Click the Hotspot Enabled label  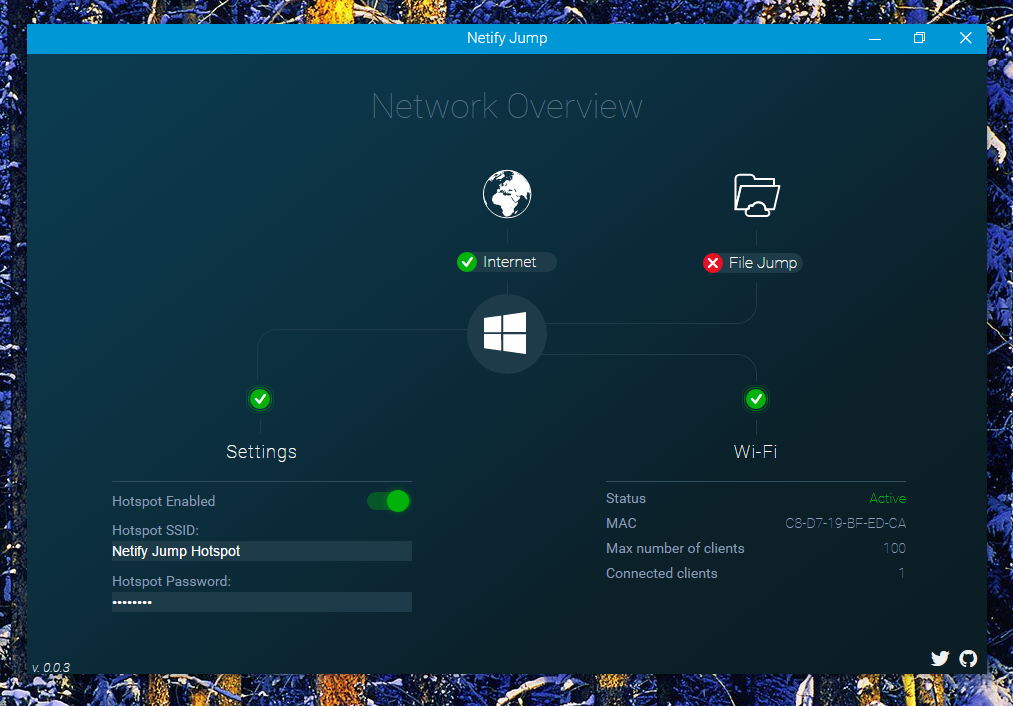(163, 501)
